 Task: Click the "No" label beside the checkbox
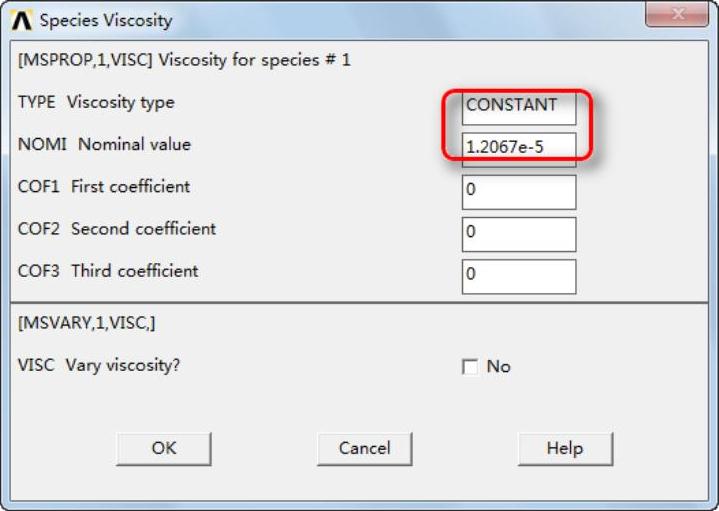(498, 367)
